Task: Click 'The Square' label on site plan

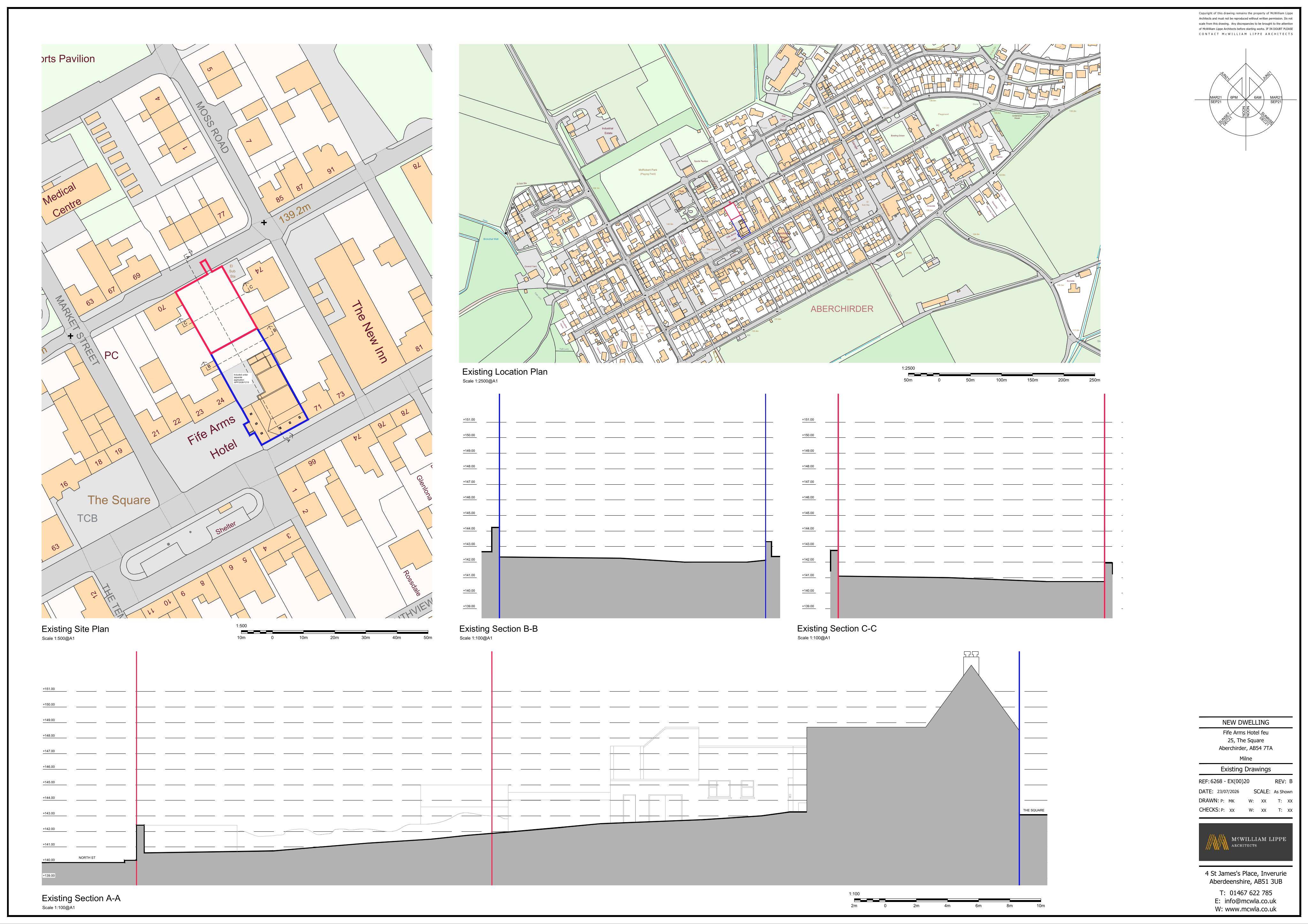Action: [118, 500]
